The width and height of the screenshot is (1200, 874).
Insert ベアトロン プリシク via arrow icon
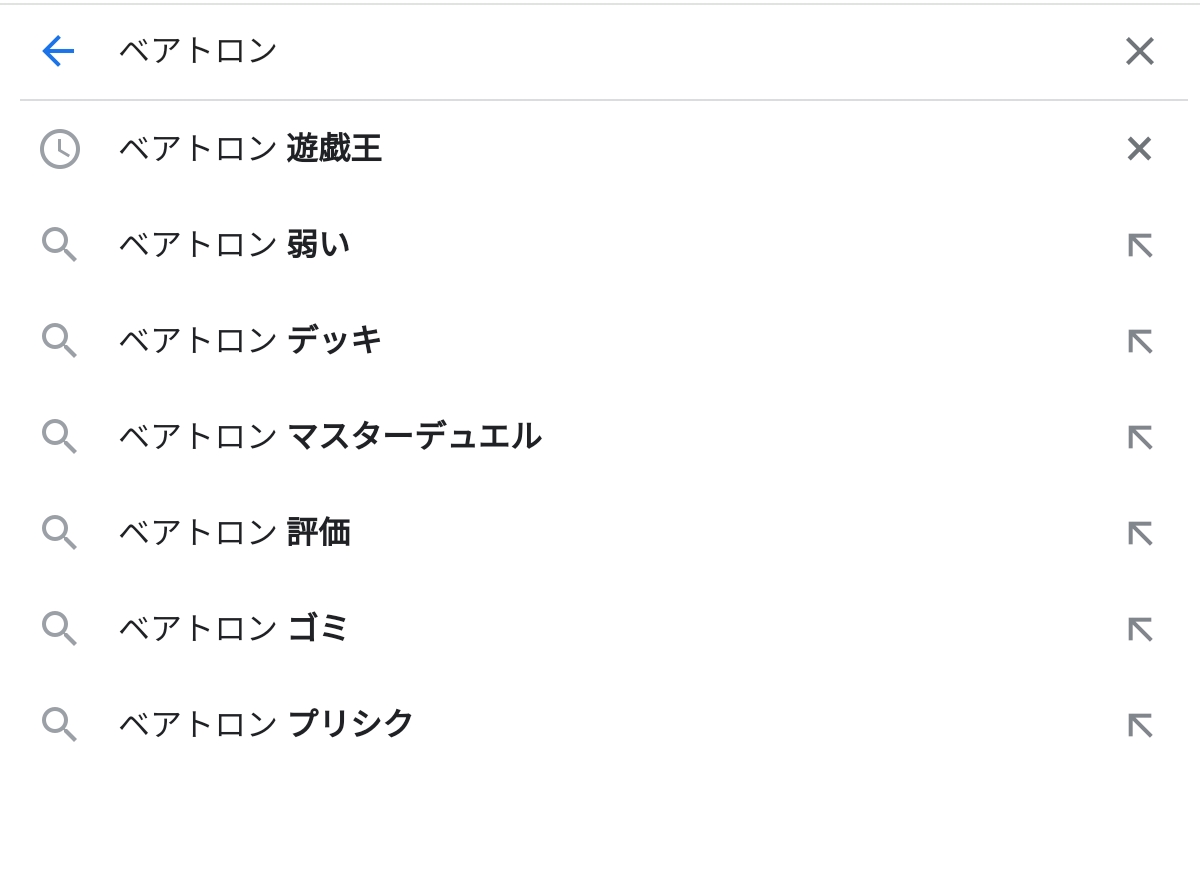click(1139, 725)
